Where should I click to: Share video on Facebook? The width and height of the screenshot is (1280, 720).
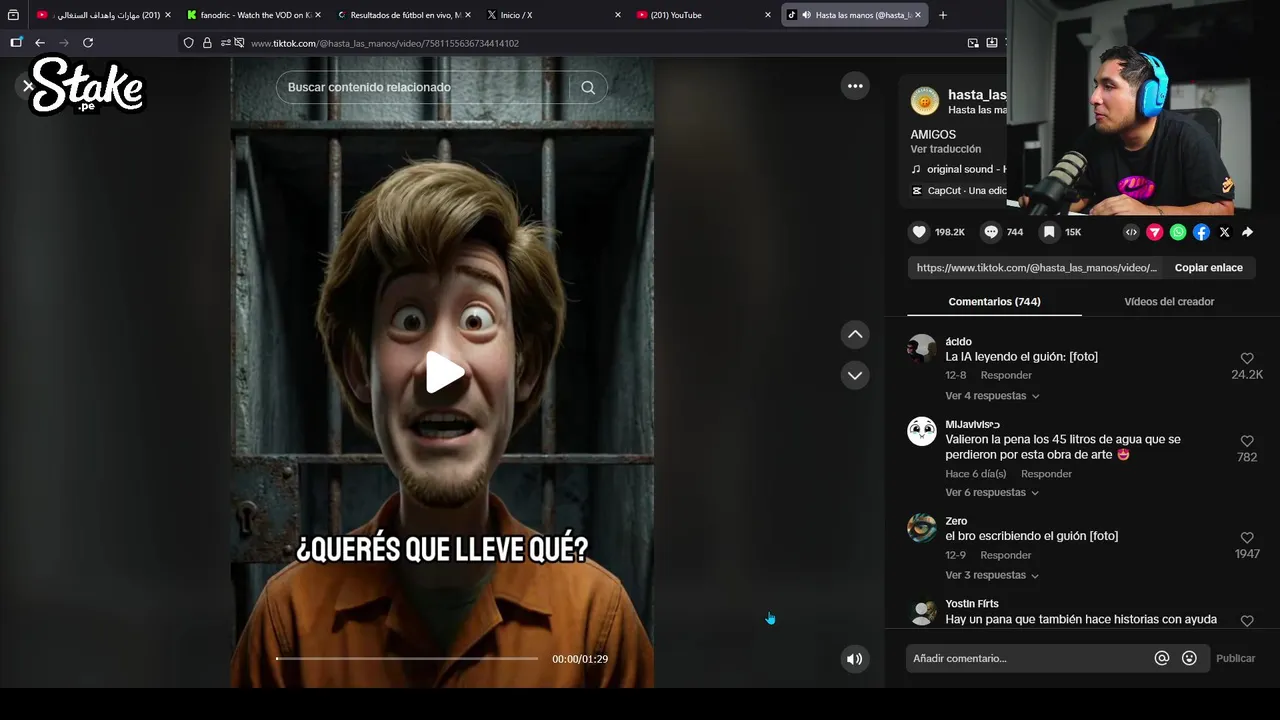pyautogui.click(x=1201, y=232)
